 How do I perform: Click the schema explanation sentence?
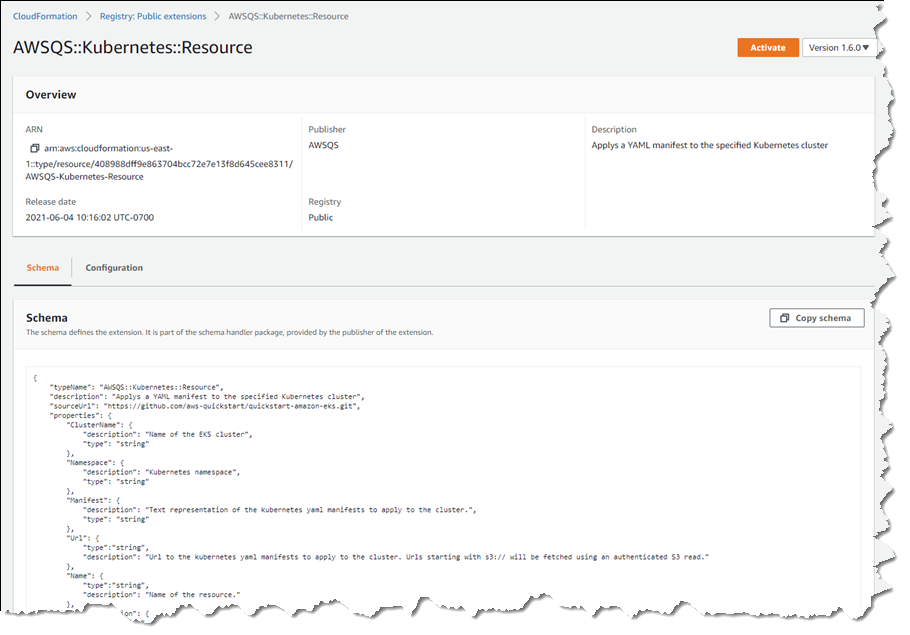(229, 333)
